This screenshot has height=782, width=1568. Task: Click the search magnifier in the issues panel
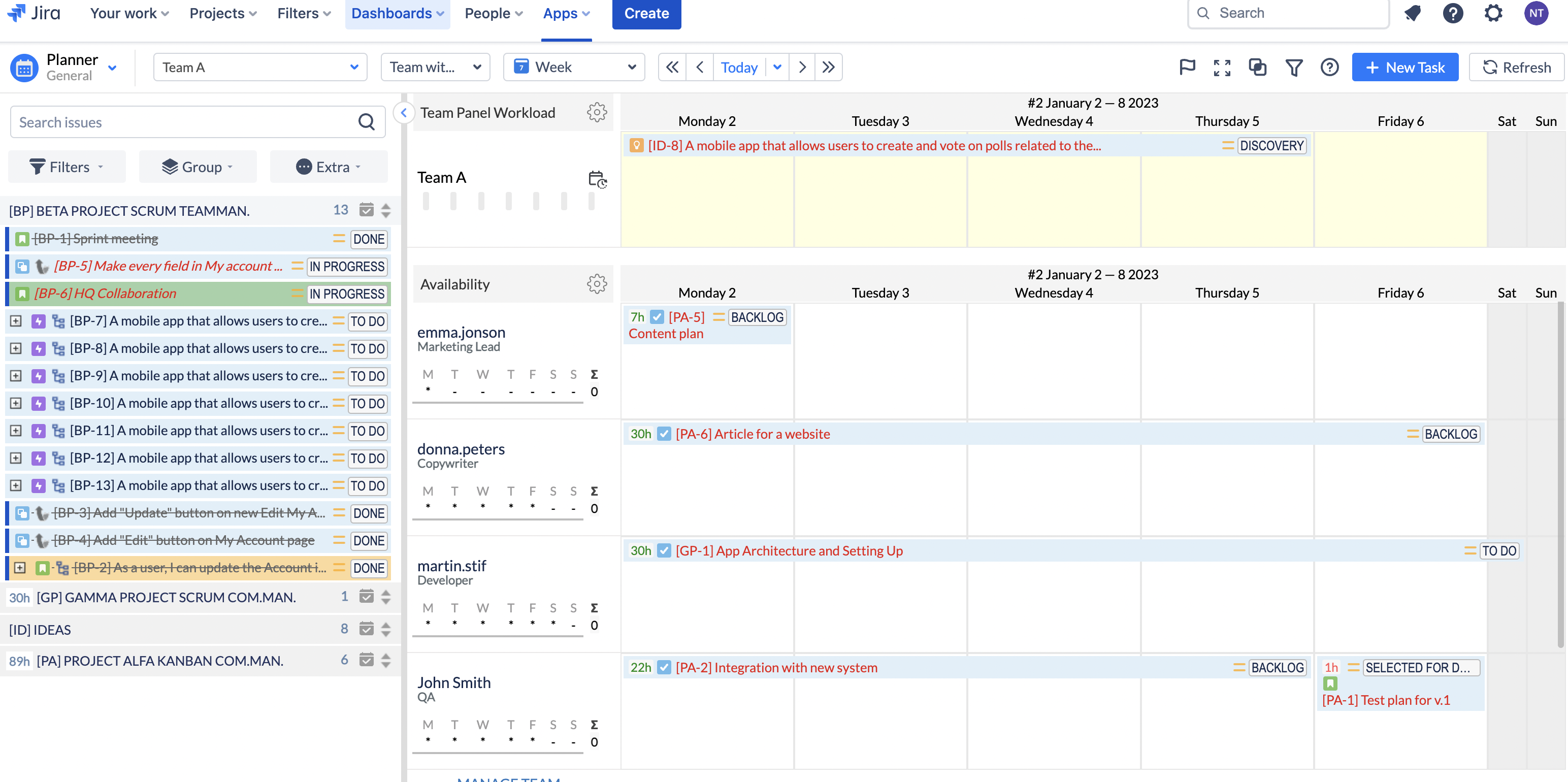[367, 122]
